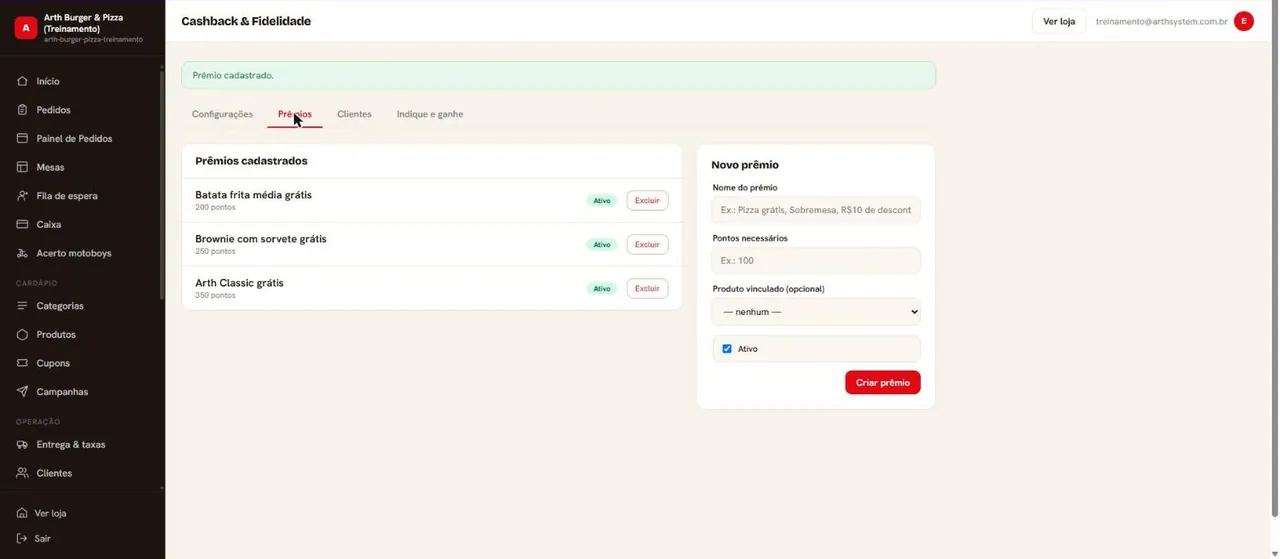Click the Acerto motoboys icon

(x=22, y=253)
